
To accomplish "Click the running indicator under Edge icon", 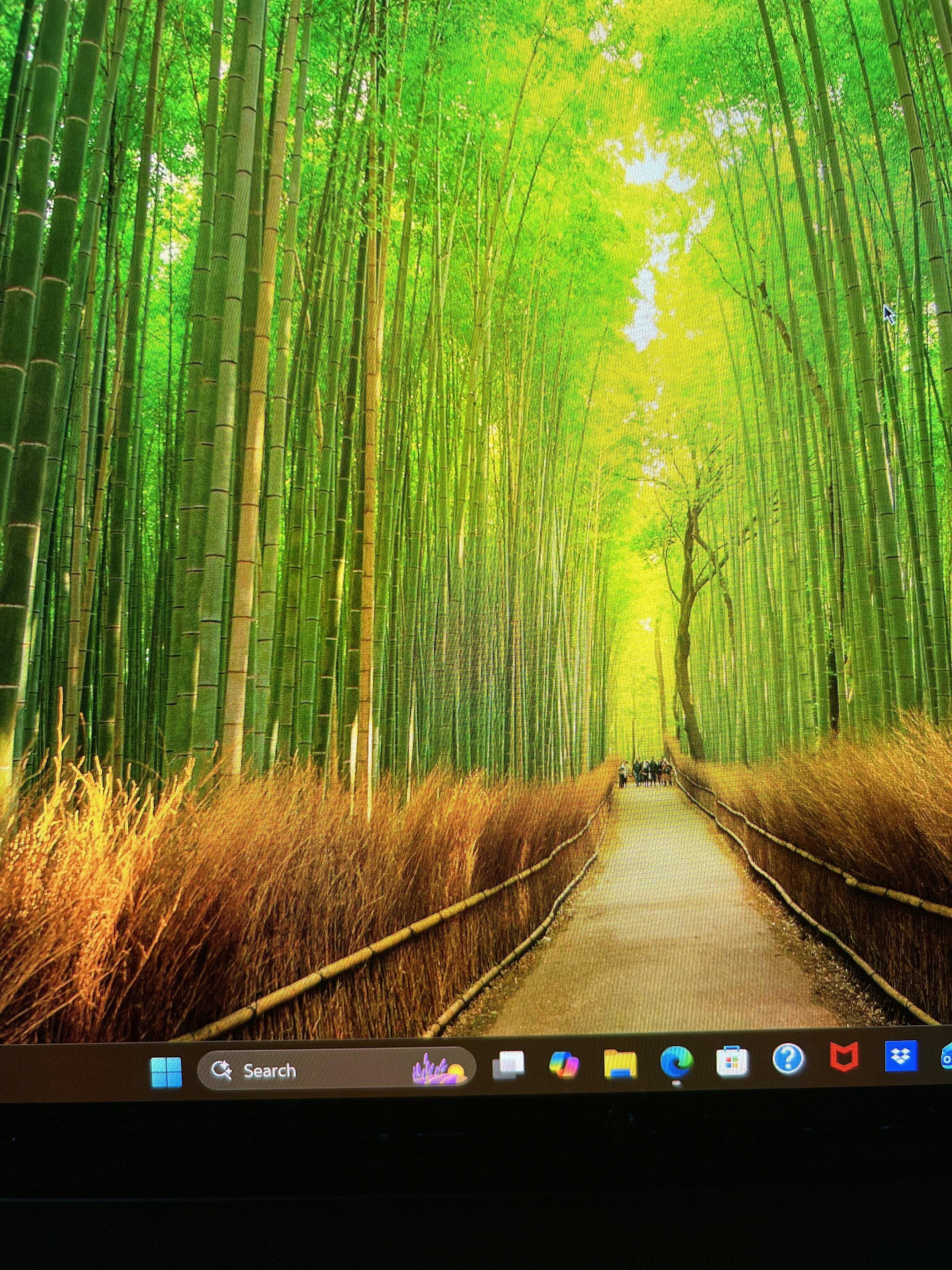I will pyautogui.click(x=677, y=1083).
